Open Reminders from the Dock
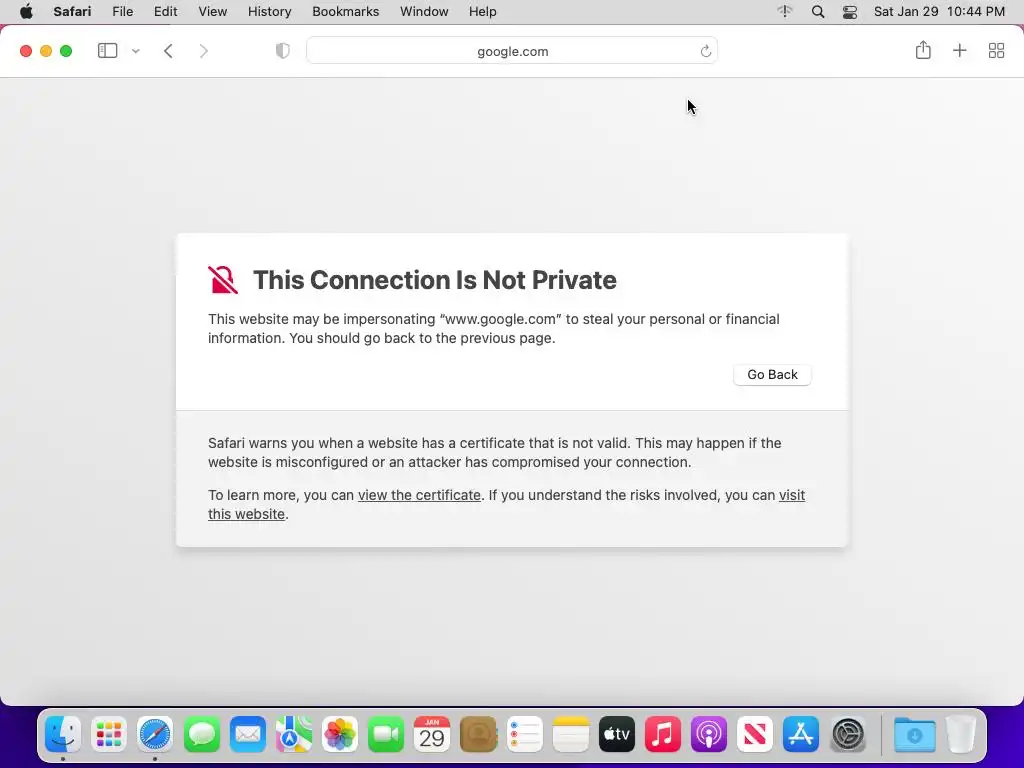1024x768 pixels. coord(524,734)
